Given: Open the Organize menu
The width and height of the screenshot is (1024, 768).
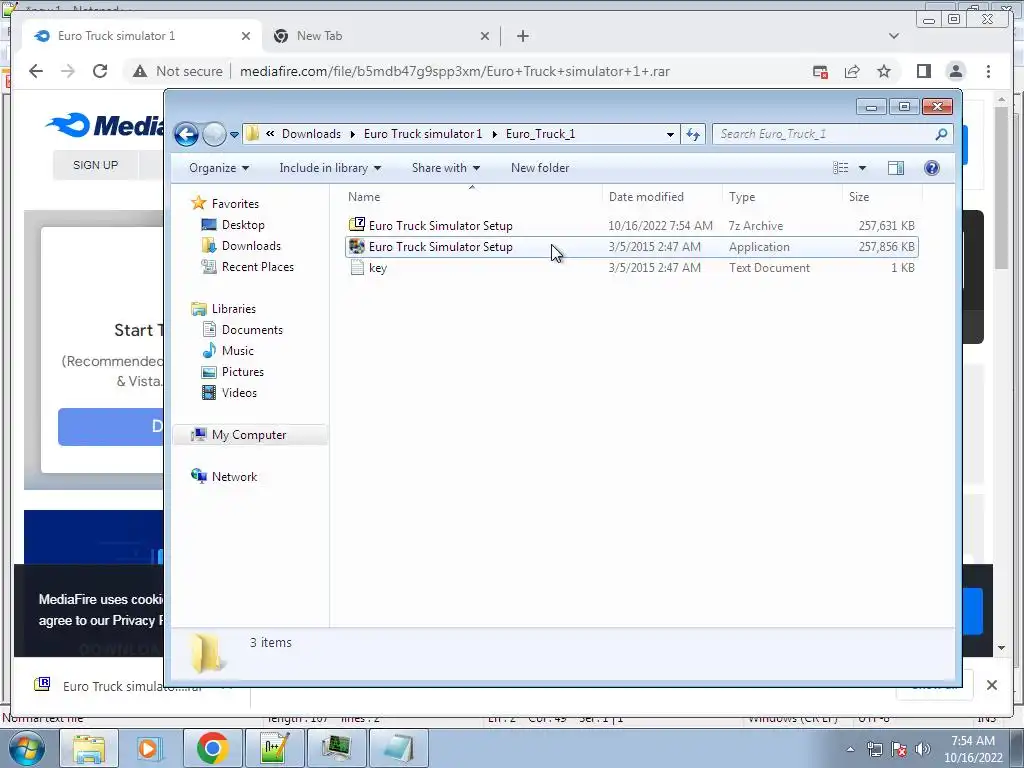Looking at the screenshot, I should 219,168.
